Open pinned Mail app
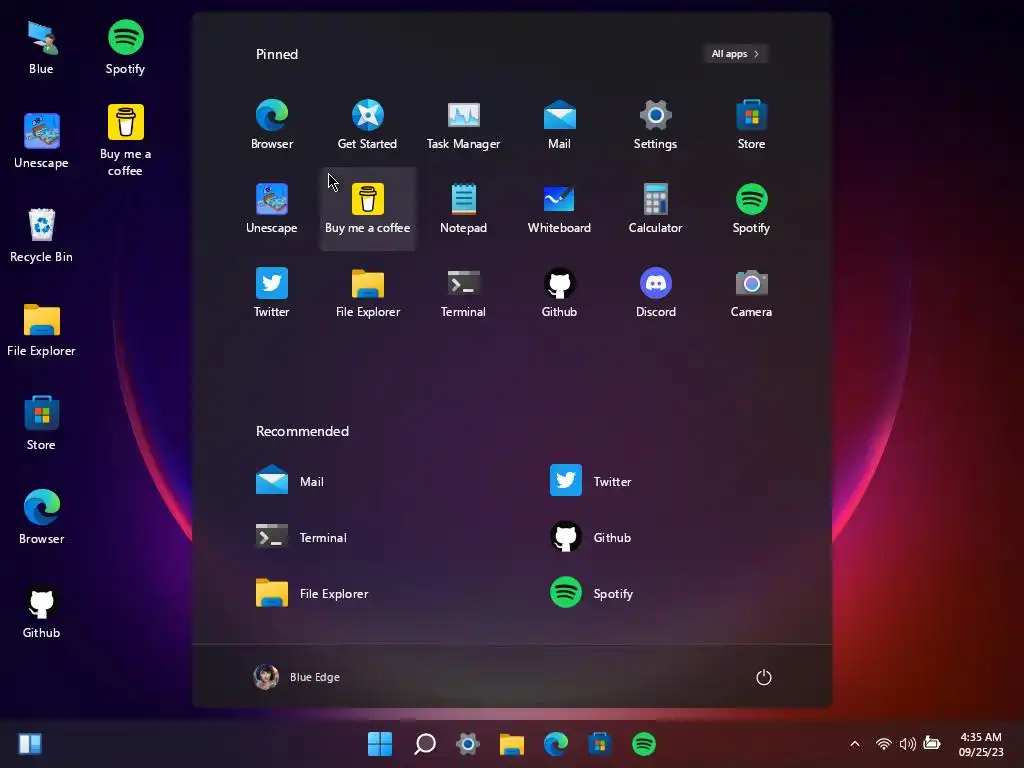 [x=559, y=125]
